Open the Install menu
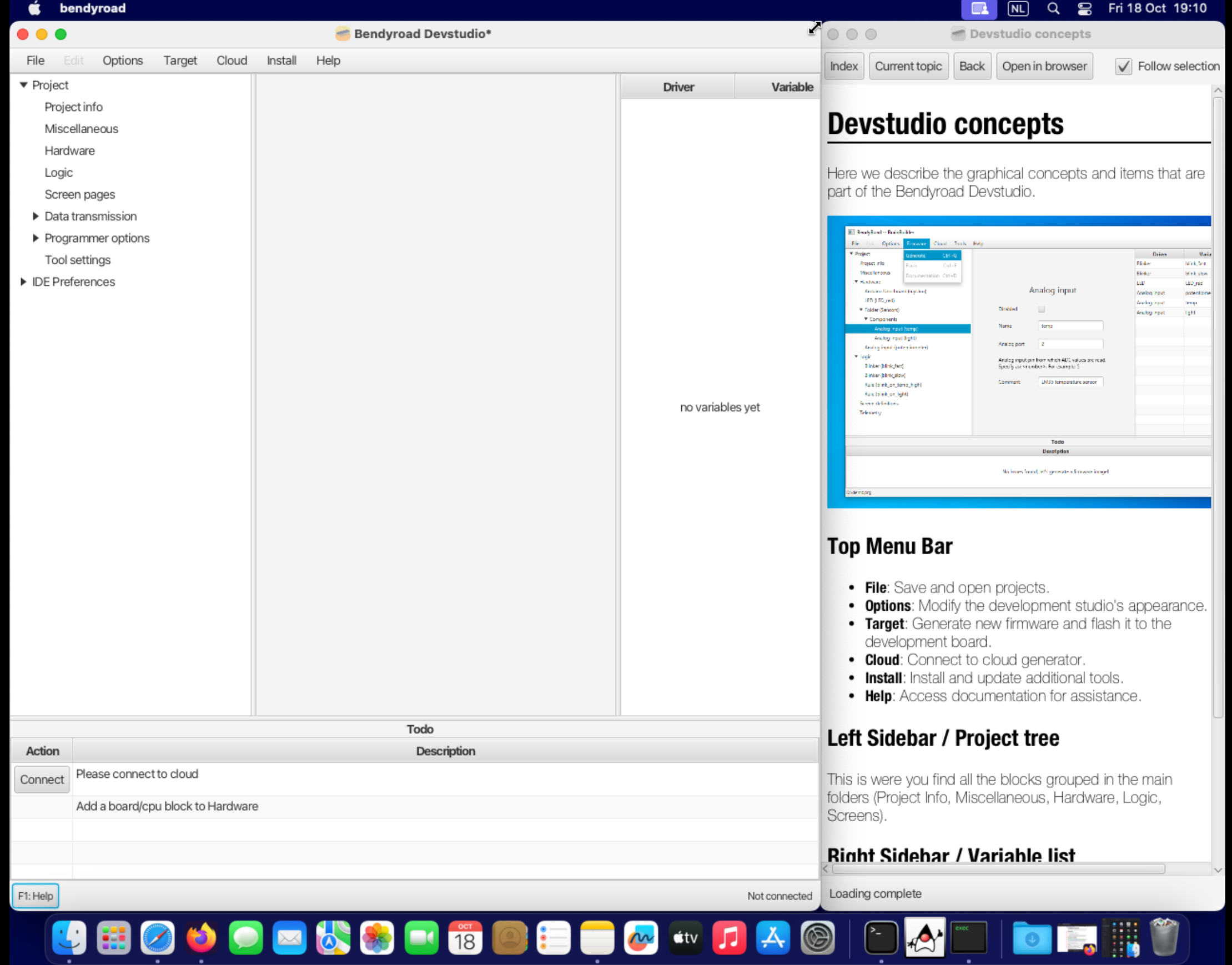The image size is (1232, 965). 281,61
